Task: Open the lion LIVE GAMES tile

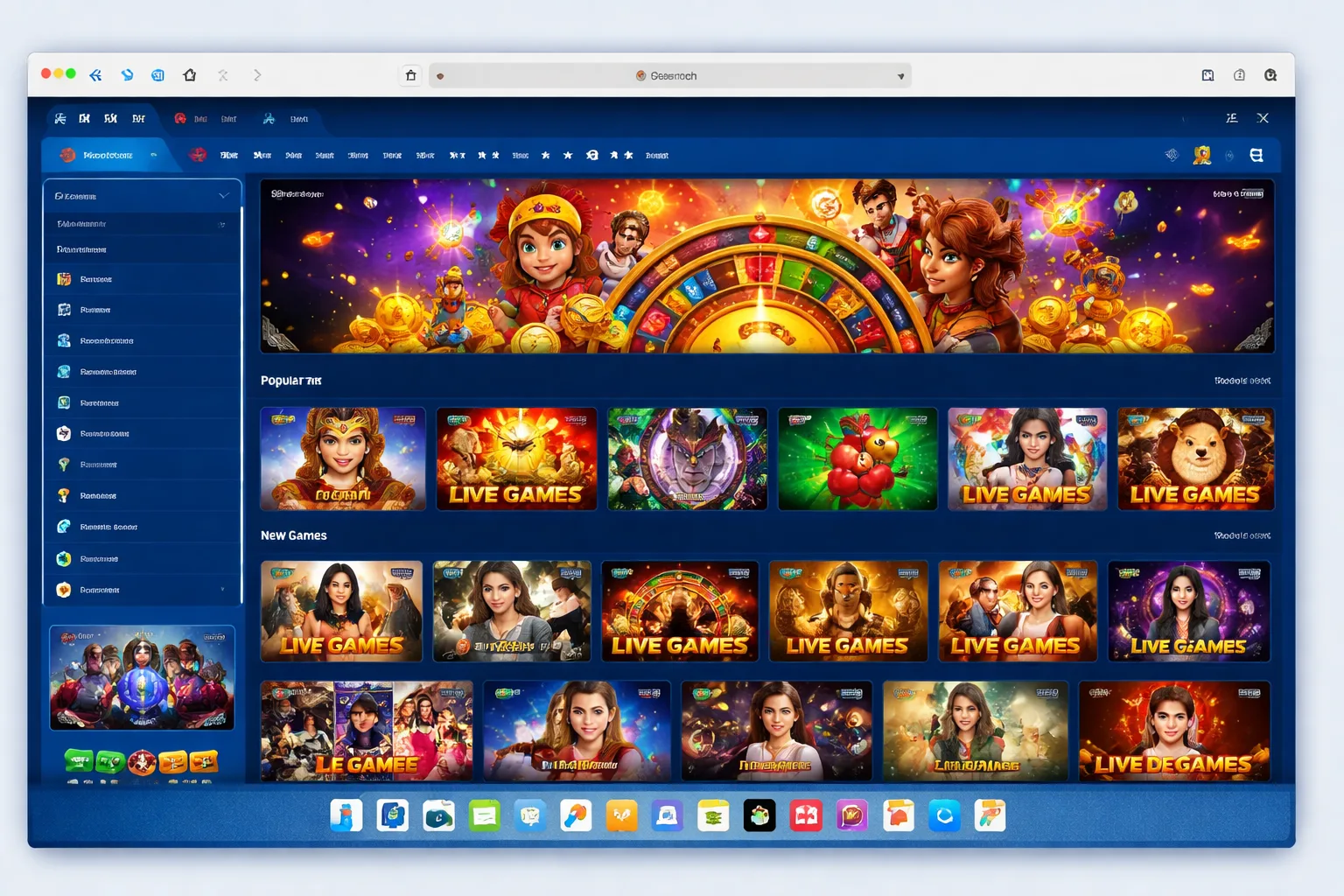Action: tap(1196, 458)
